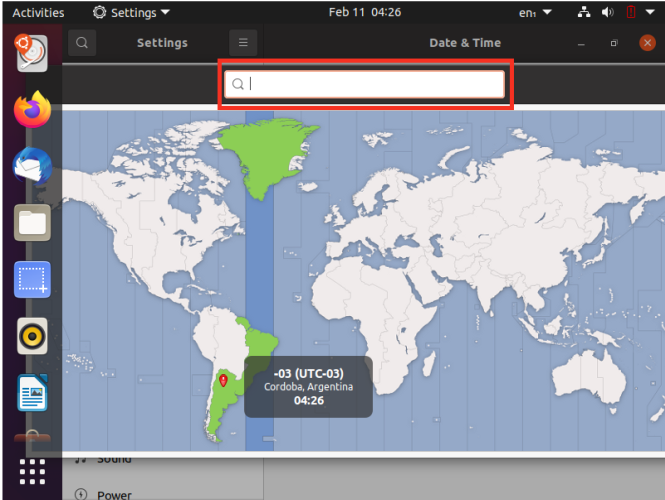Open the en input source dropdown
The image size is (665, 500).
pos(535,13)
